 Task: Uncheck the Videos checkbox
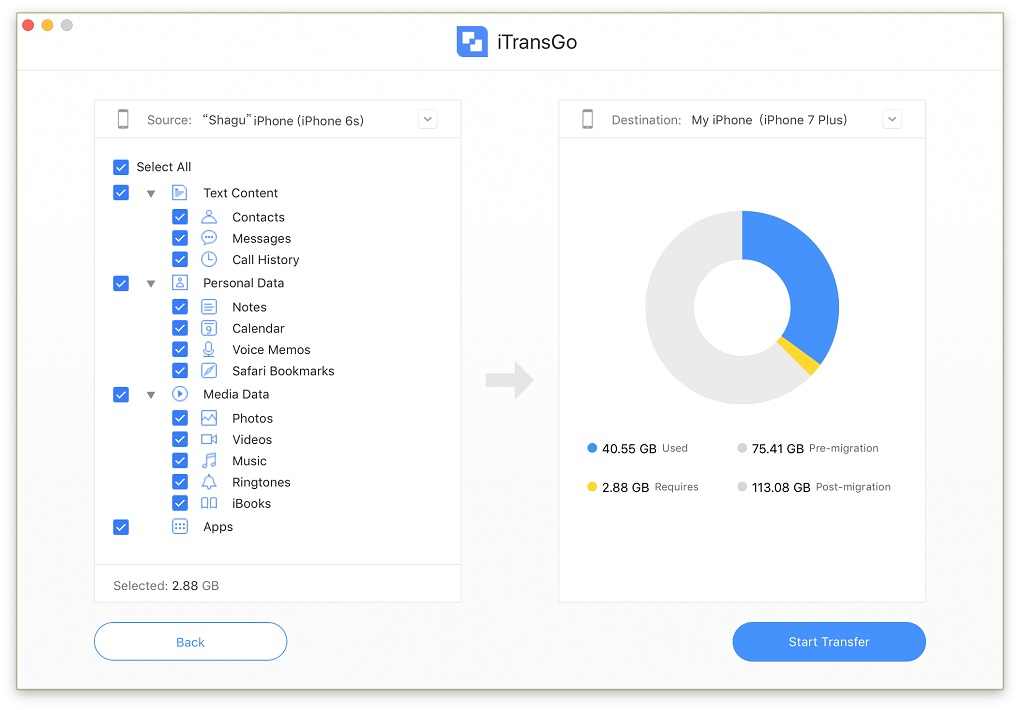point(180,439)
